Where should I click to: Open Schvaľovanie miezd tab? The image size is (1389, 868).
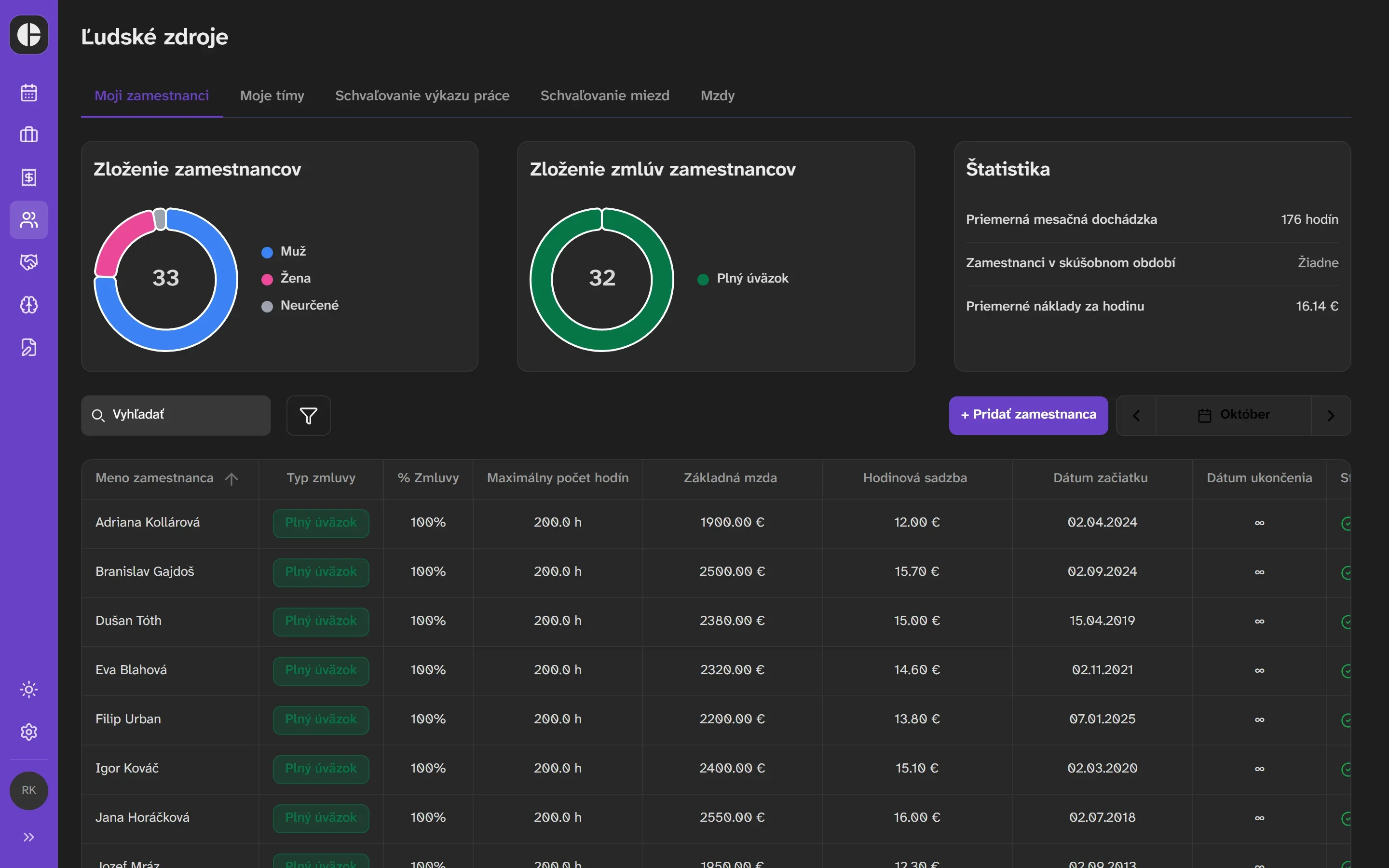(x=605, y=96)
